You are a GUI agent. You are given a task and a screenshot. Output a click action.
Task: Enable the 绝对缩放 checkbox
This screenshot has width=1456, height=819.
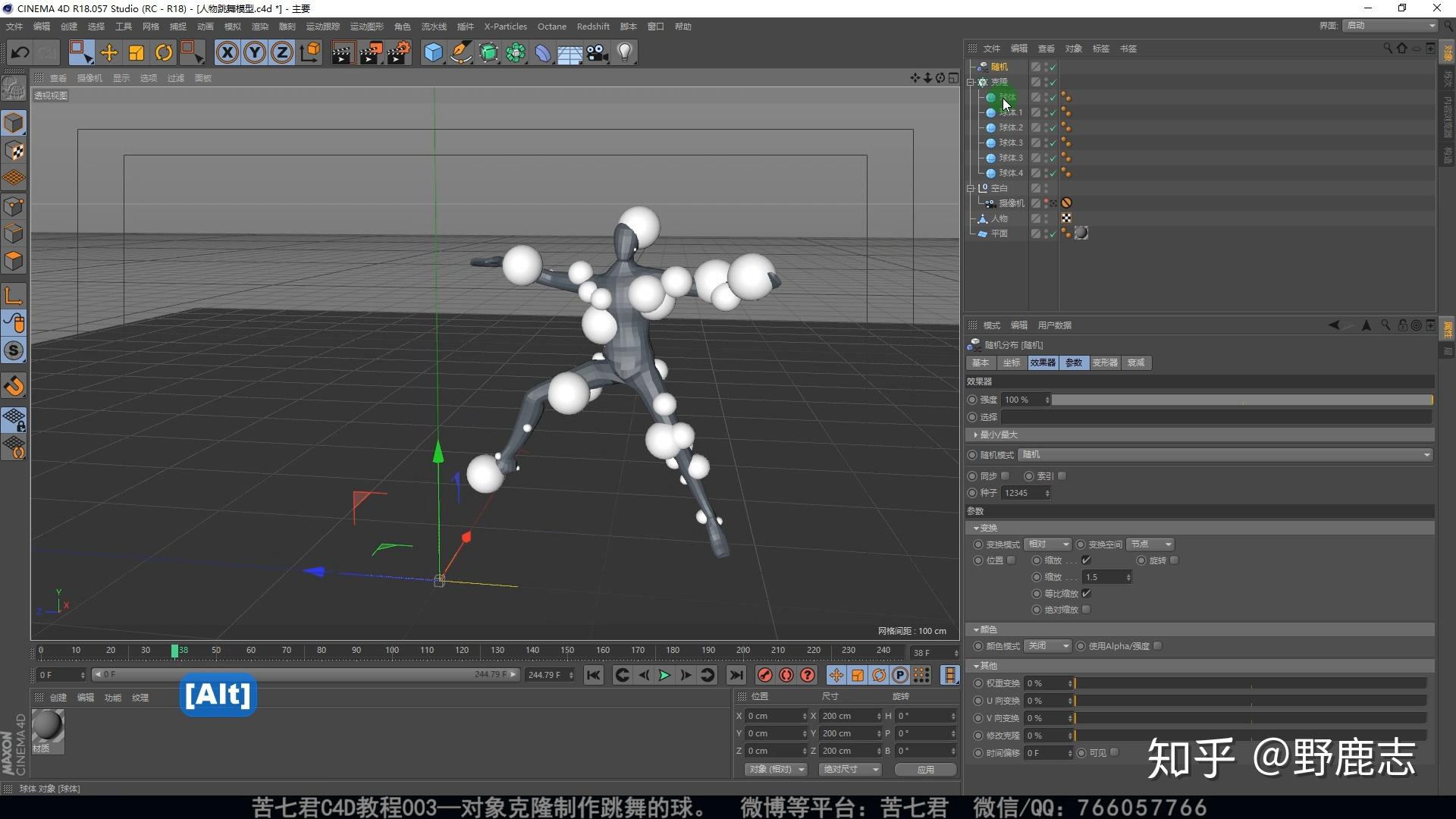click(1086, 610)
